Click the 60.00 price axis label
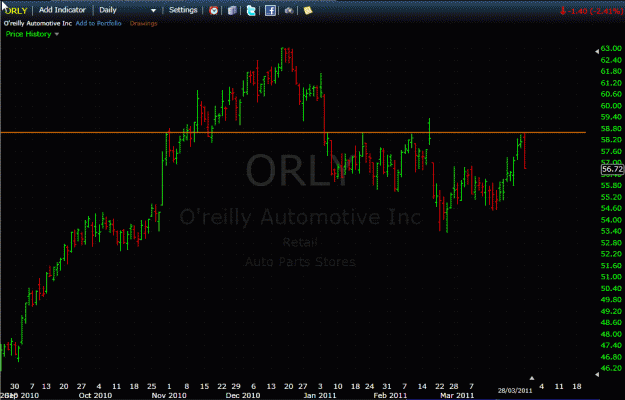 pyautogui.click(x=611, y=106)
